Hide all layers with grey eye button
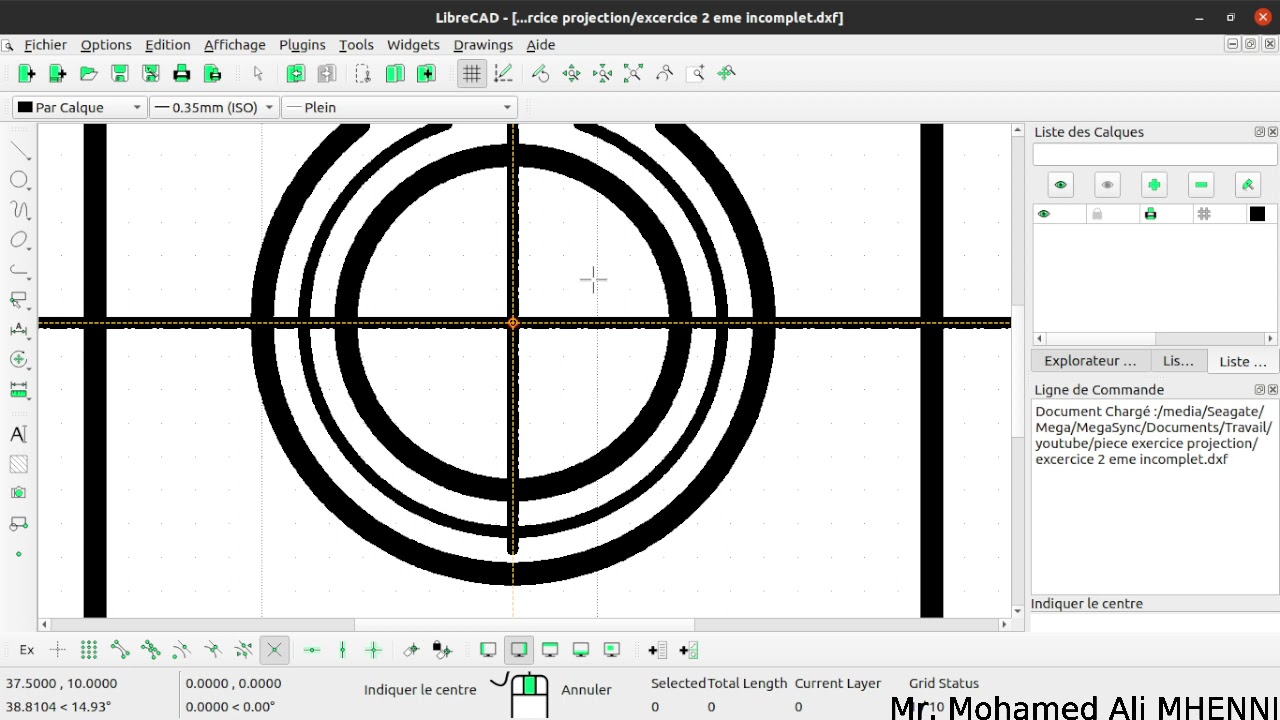This screenshot has height=720, width=1280. coord(1107,185)
